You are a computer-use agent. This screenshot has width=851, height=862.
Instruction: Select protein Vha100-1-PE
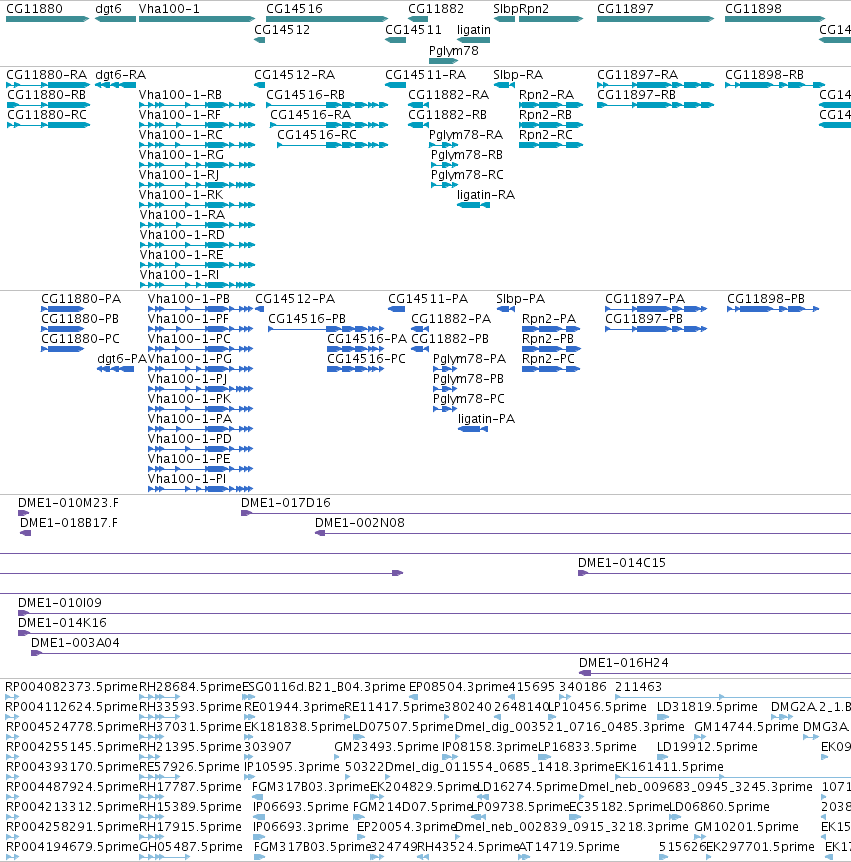coord(189,459)
